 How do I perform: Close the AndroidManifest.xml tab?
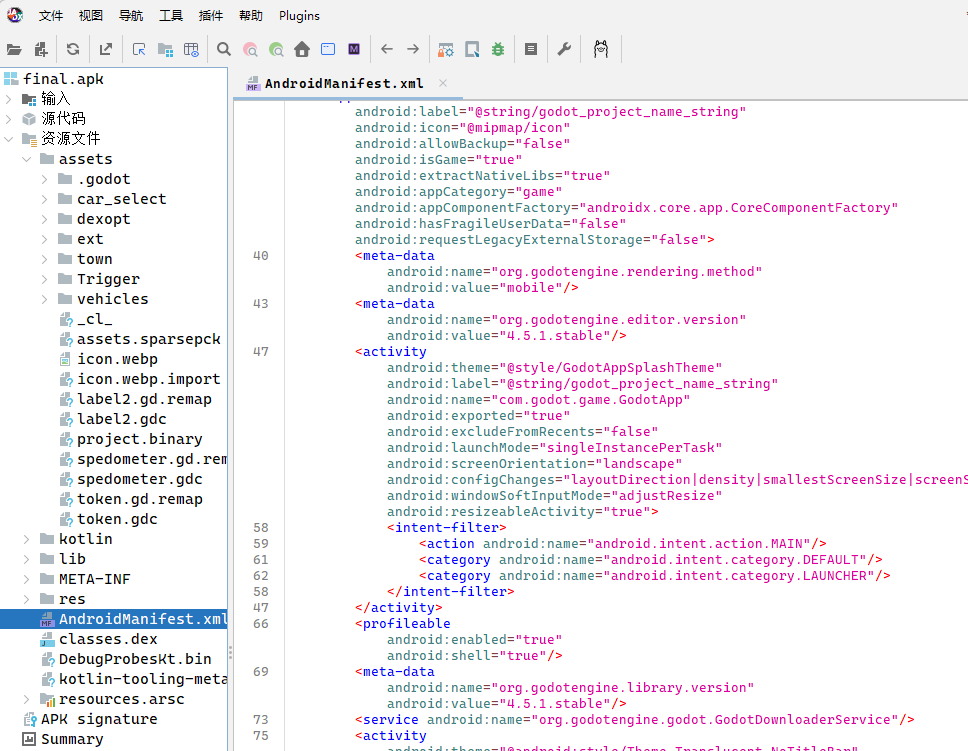pos(443,83)
